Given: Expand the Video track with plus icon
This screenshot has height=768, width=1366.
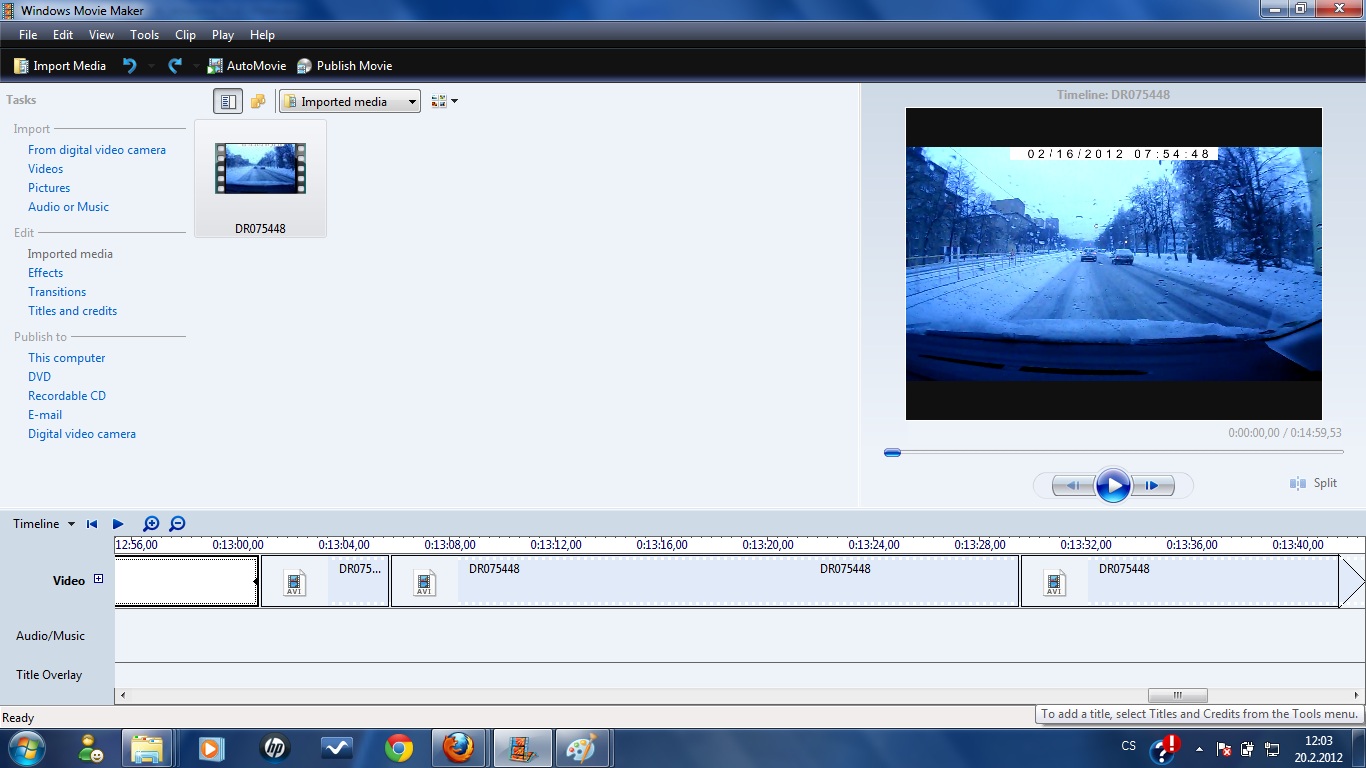Looking at the screenshot, I should coord(98,579).
